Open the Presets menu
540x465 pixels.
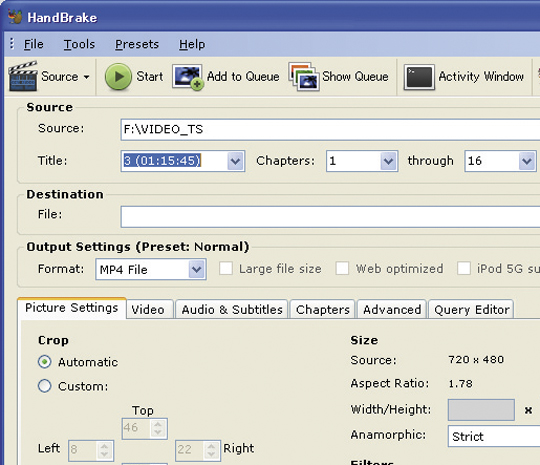tap(137, 44)
